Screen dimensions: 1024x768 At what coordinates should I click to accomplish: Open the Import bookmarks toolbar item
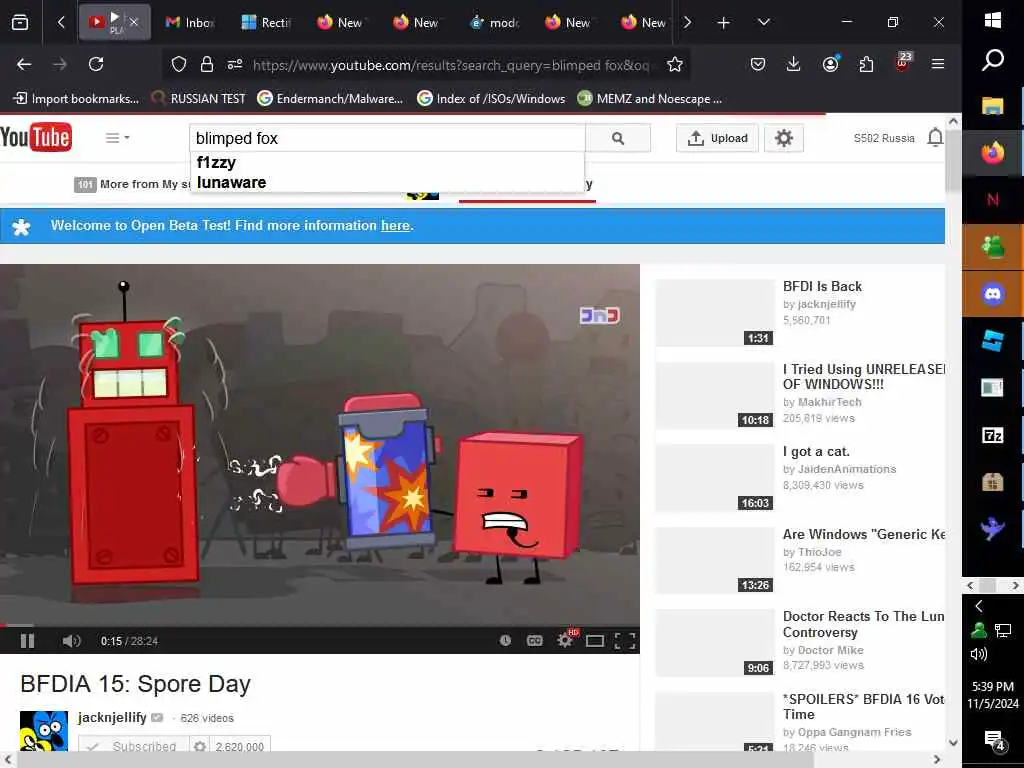[76, 99]
